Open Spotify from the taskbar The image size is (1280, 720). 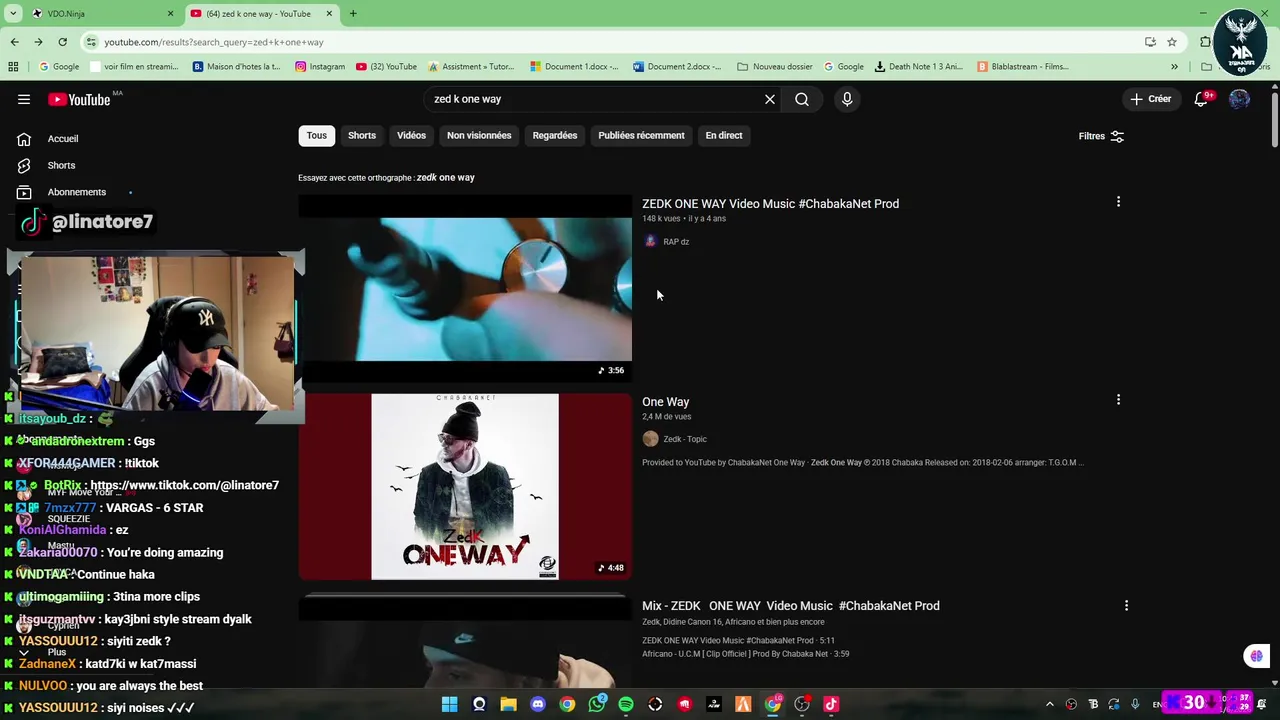pos(626,704)
